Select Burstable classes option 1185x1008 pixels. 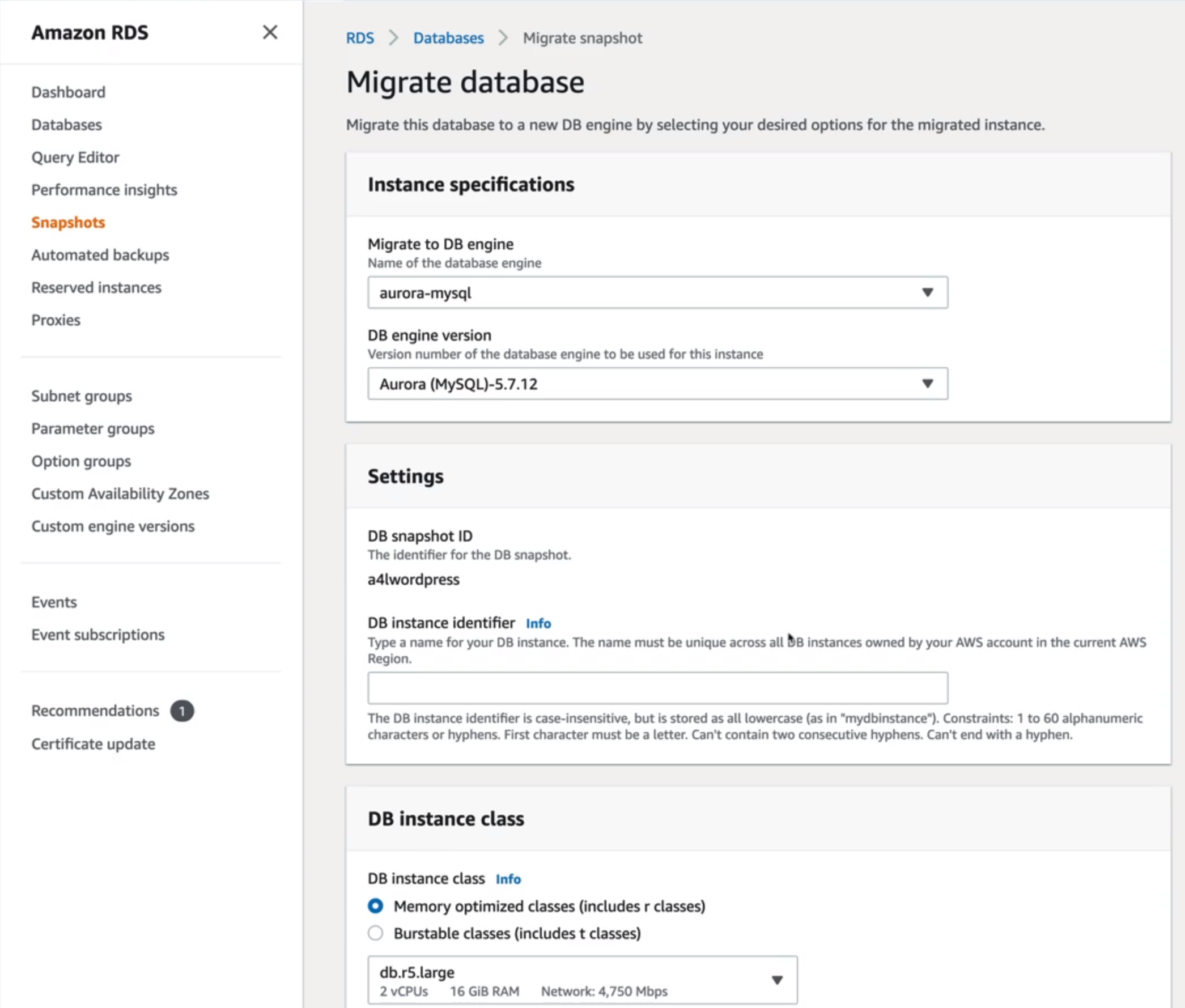[376, 933]
